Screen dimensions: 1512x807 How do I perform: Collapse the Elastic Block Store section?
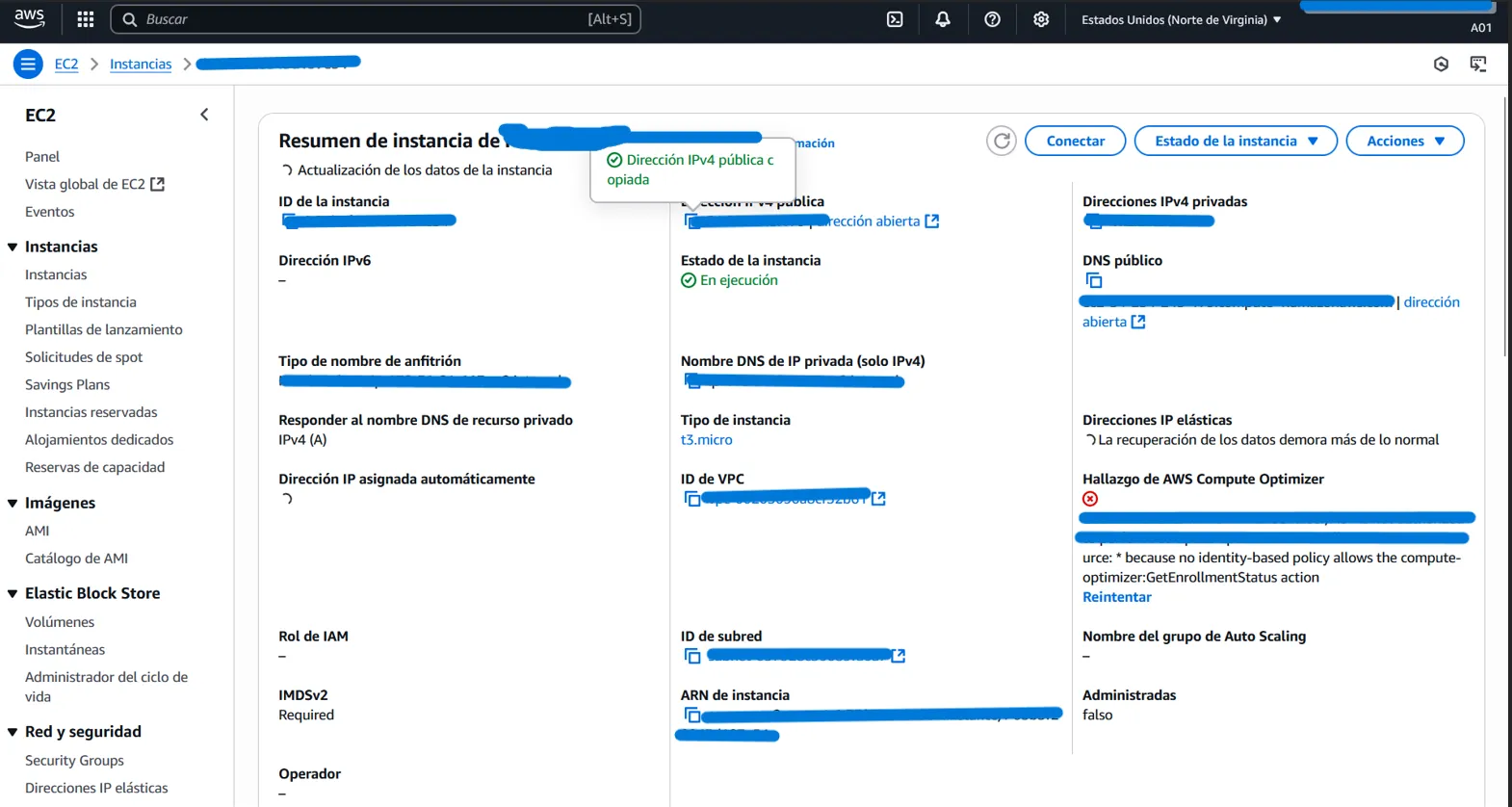click(x=13, y=594)
